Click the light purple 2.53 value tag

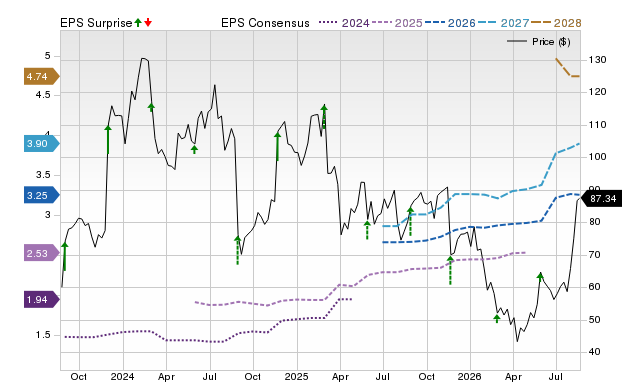click(42, 253)
